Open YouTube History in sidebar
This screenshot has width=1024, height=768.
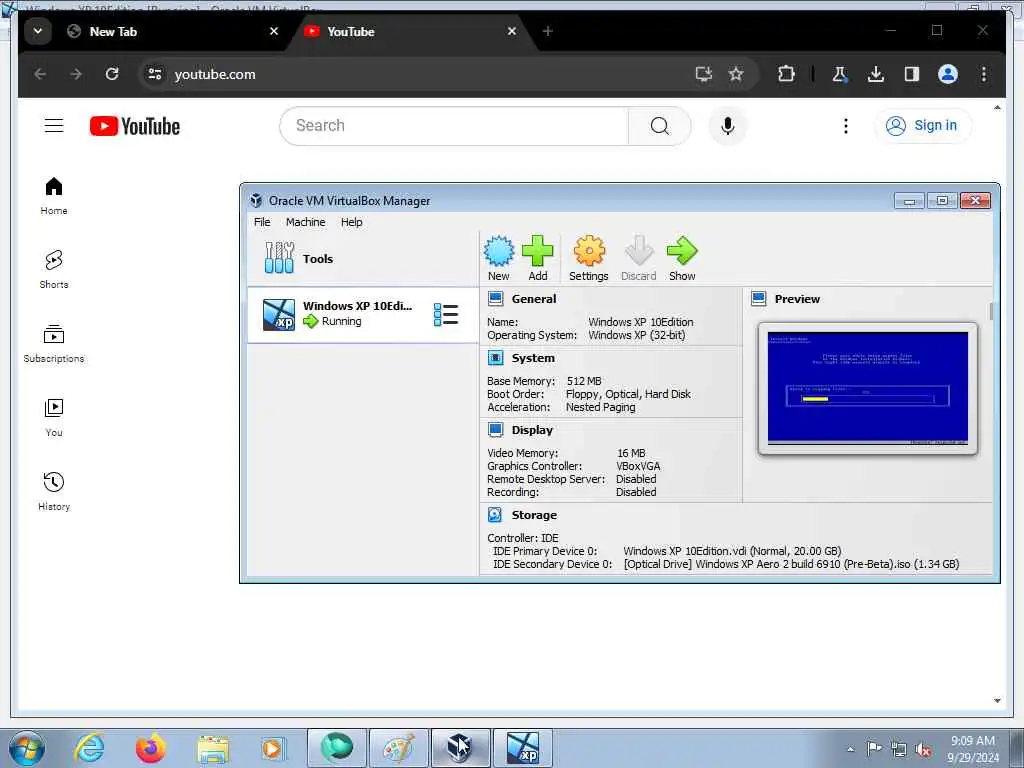tap(54, 491)
